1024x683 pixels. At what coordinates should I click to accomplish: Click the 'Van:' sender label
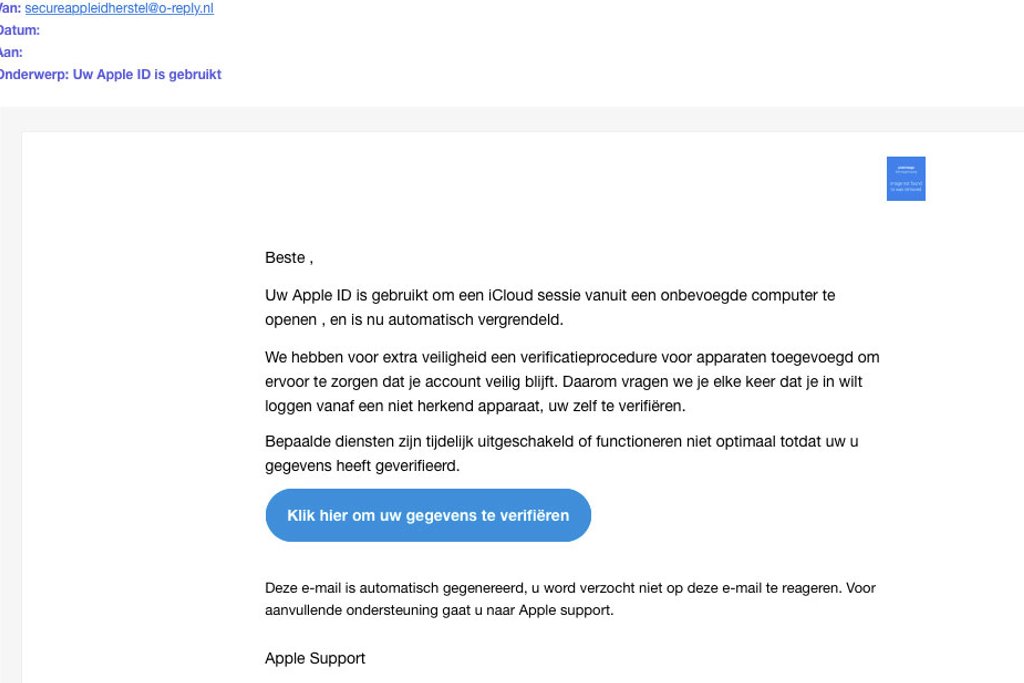coord(10,9)
